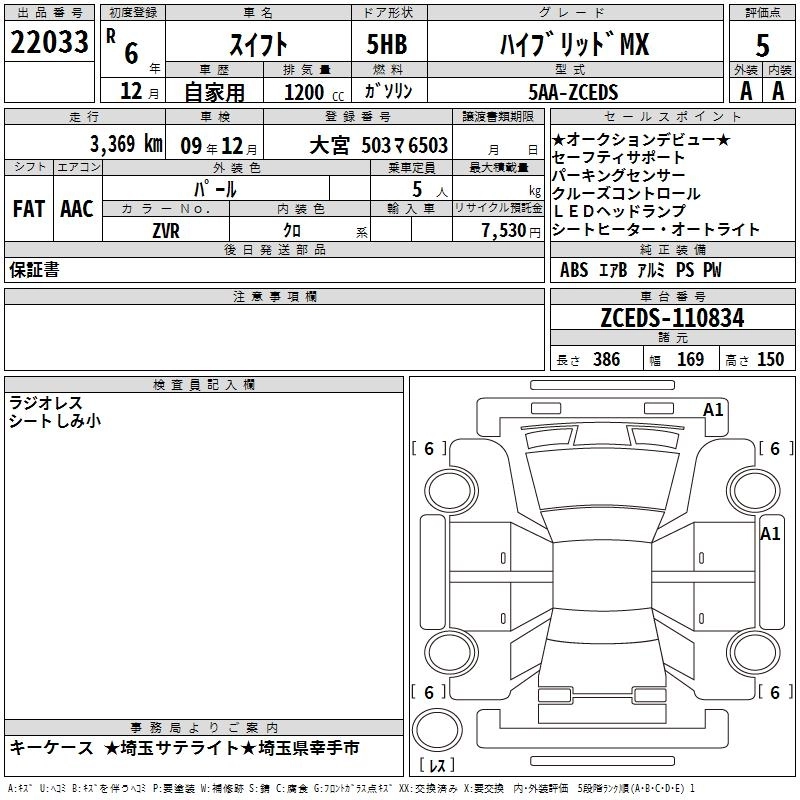Select inspector note ラジオレス

click(x=46, y=403)
